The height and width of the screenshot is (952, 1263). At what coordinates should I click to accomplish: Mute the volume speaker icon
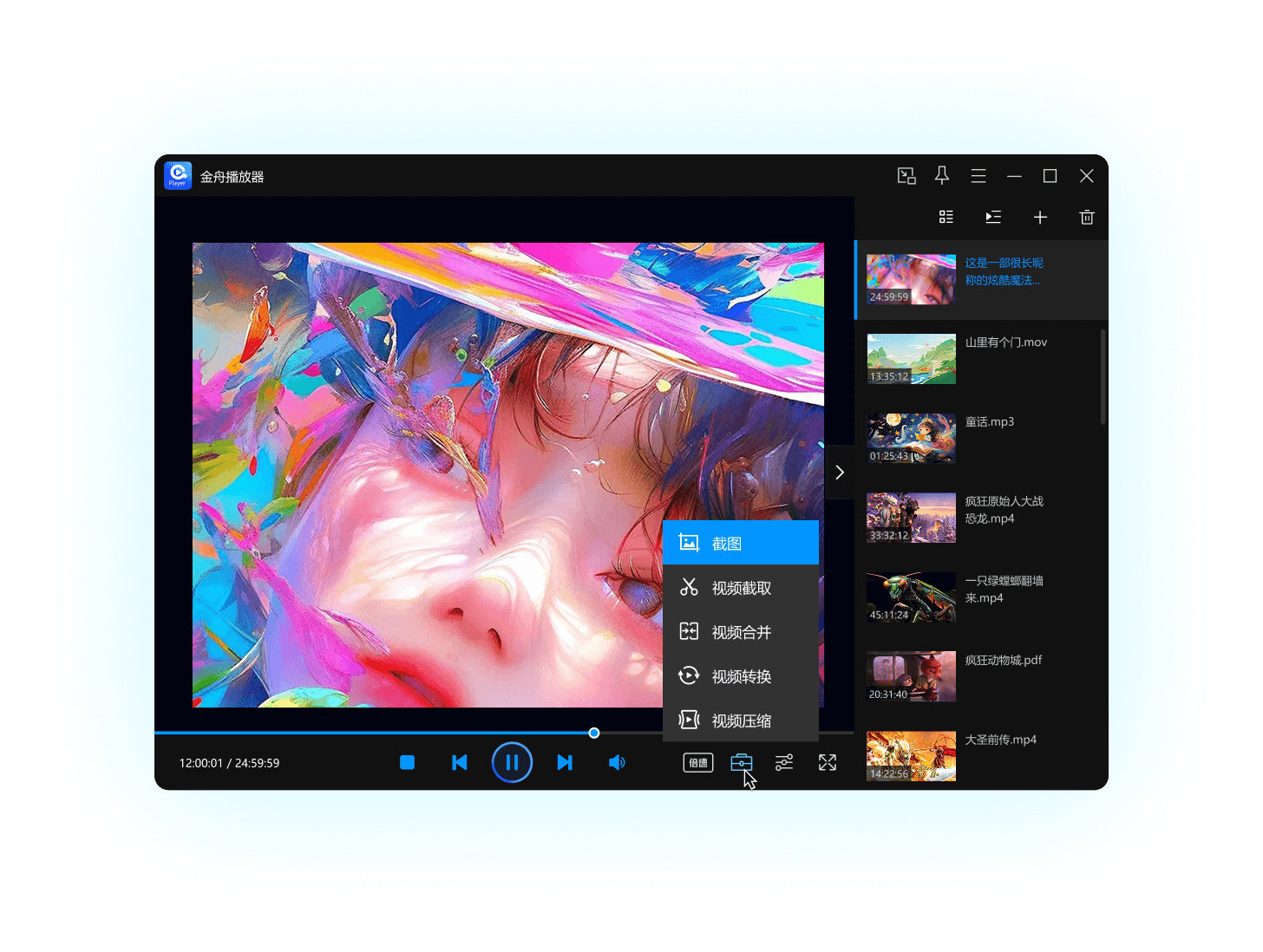pyautogui.click(x=617, y=763)
